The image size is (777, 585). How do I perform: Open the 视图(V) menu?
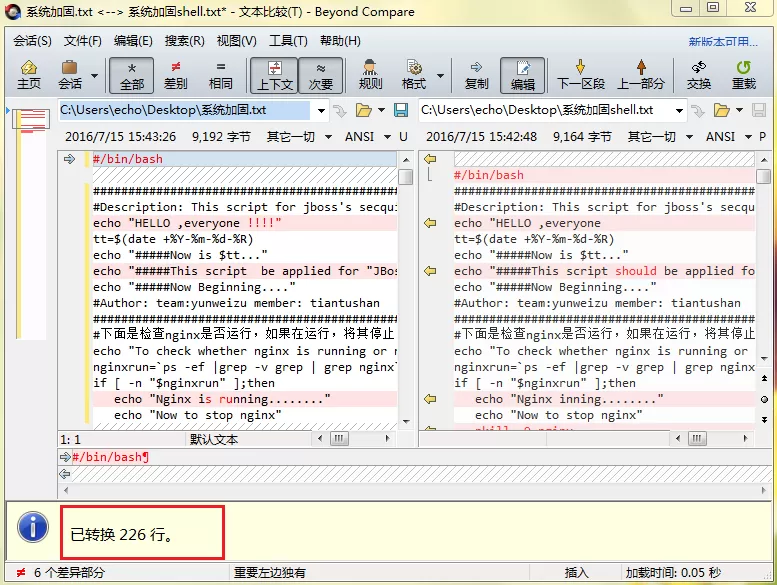[237, 41]
